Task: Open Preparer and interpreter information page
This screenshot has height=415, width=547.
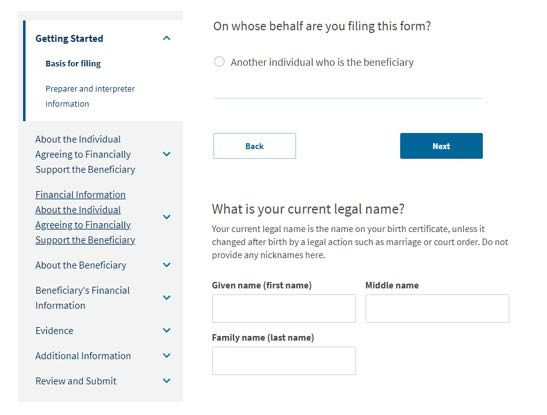Action: point(90,96)
